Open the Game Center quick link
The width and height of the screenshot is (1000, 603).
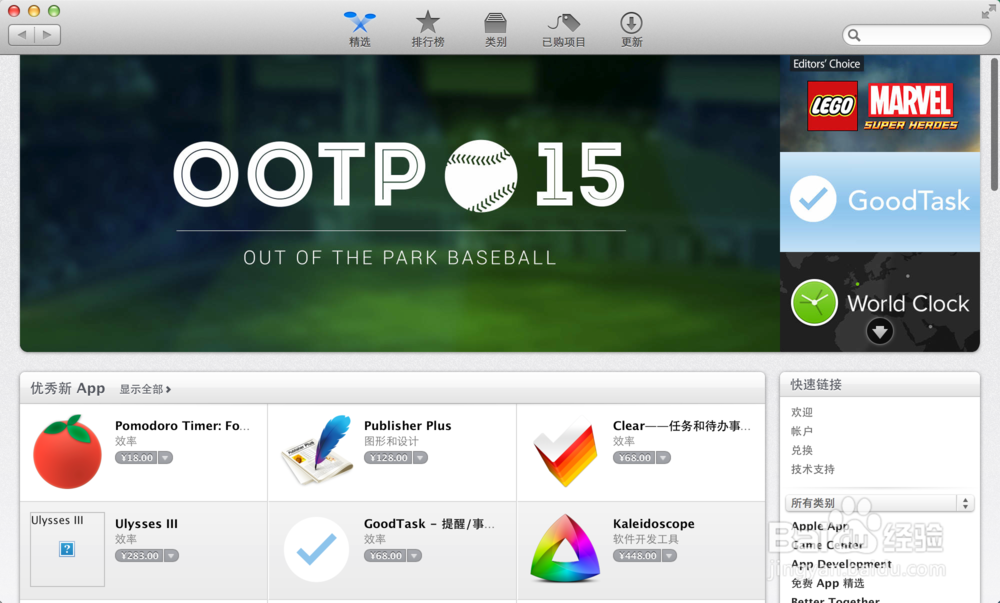coord(827,546)
